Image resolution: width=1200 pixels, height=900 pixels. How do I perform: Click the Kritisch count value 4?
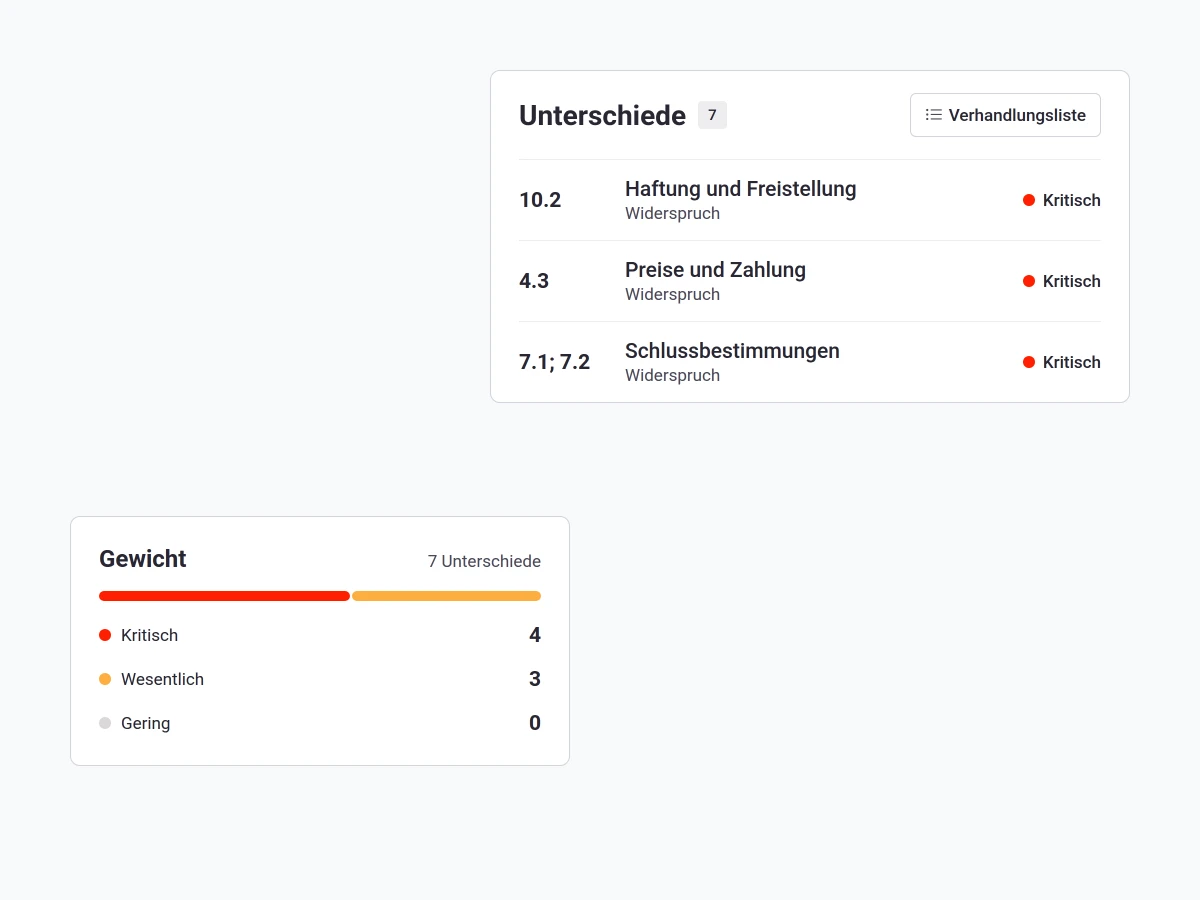tap(535, 635)
